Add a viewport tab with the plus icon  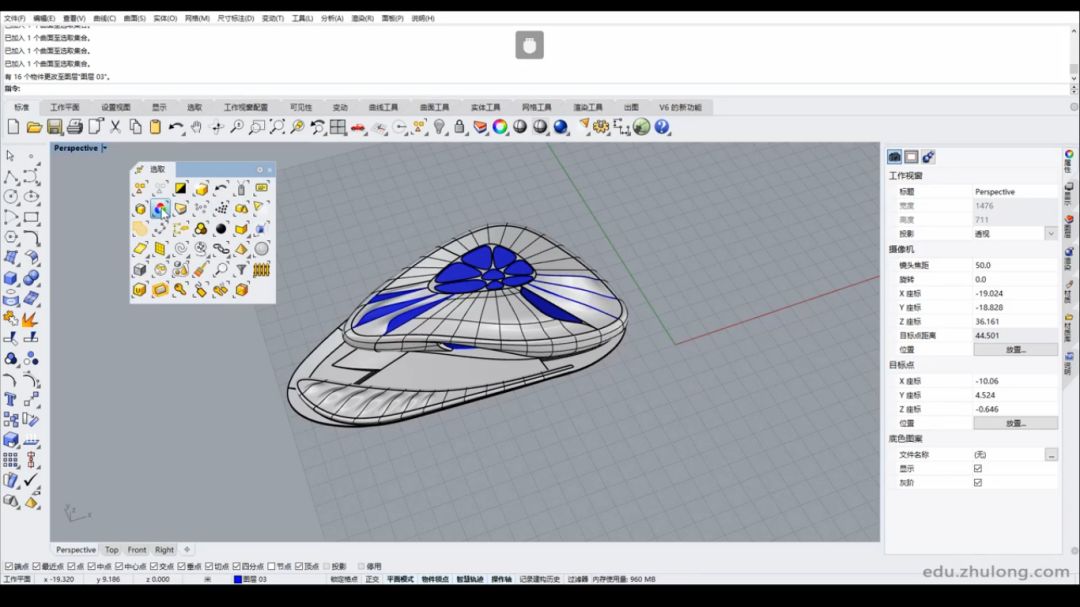pyautogui.click(x=187, y=550)
